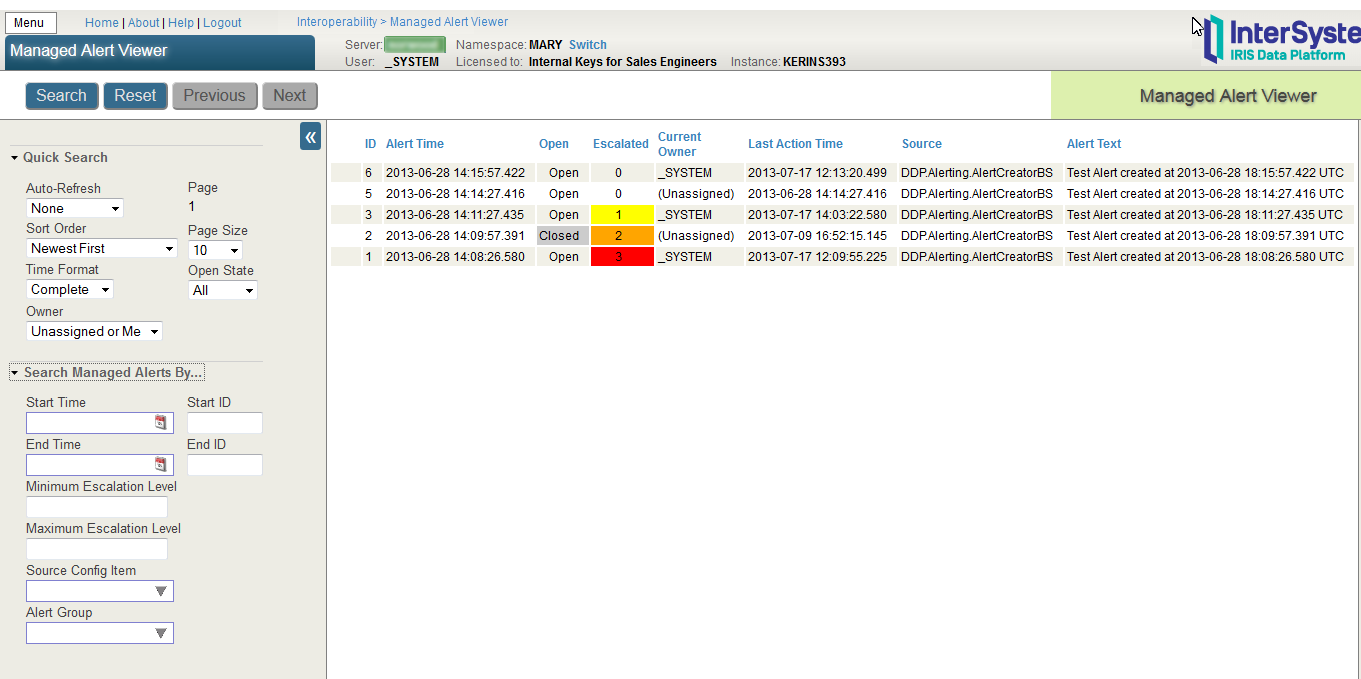Focus the Start ID field
This screenshot has width=1361, height=679.
click(225, 423)
